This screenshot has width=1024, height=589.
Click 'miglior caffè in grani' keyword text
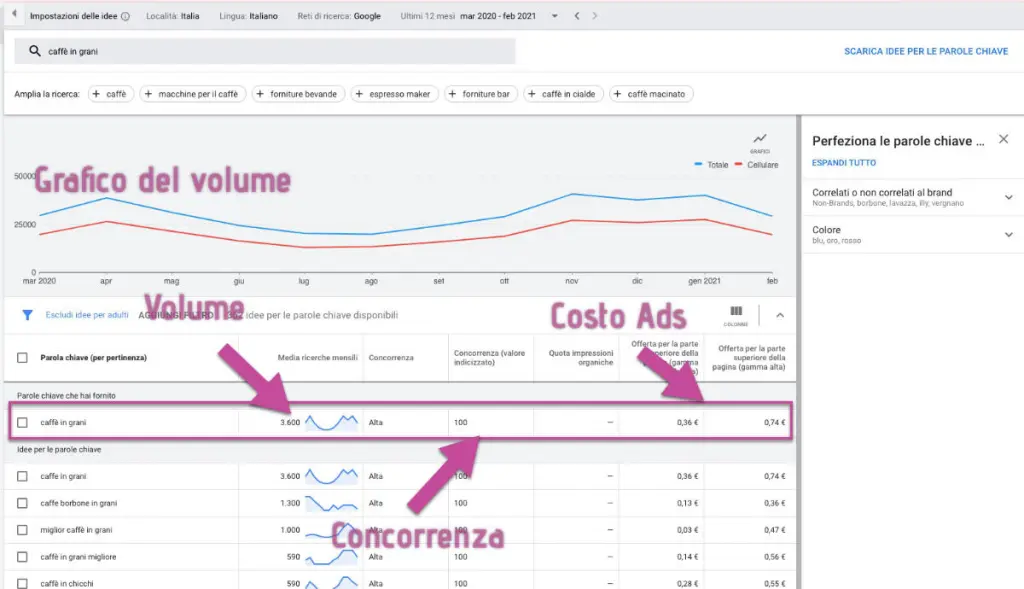(76, 530)
